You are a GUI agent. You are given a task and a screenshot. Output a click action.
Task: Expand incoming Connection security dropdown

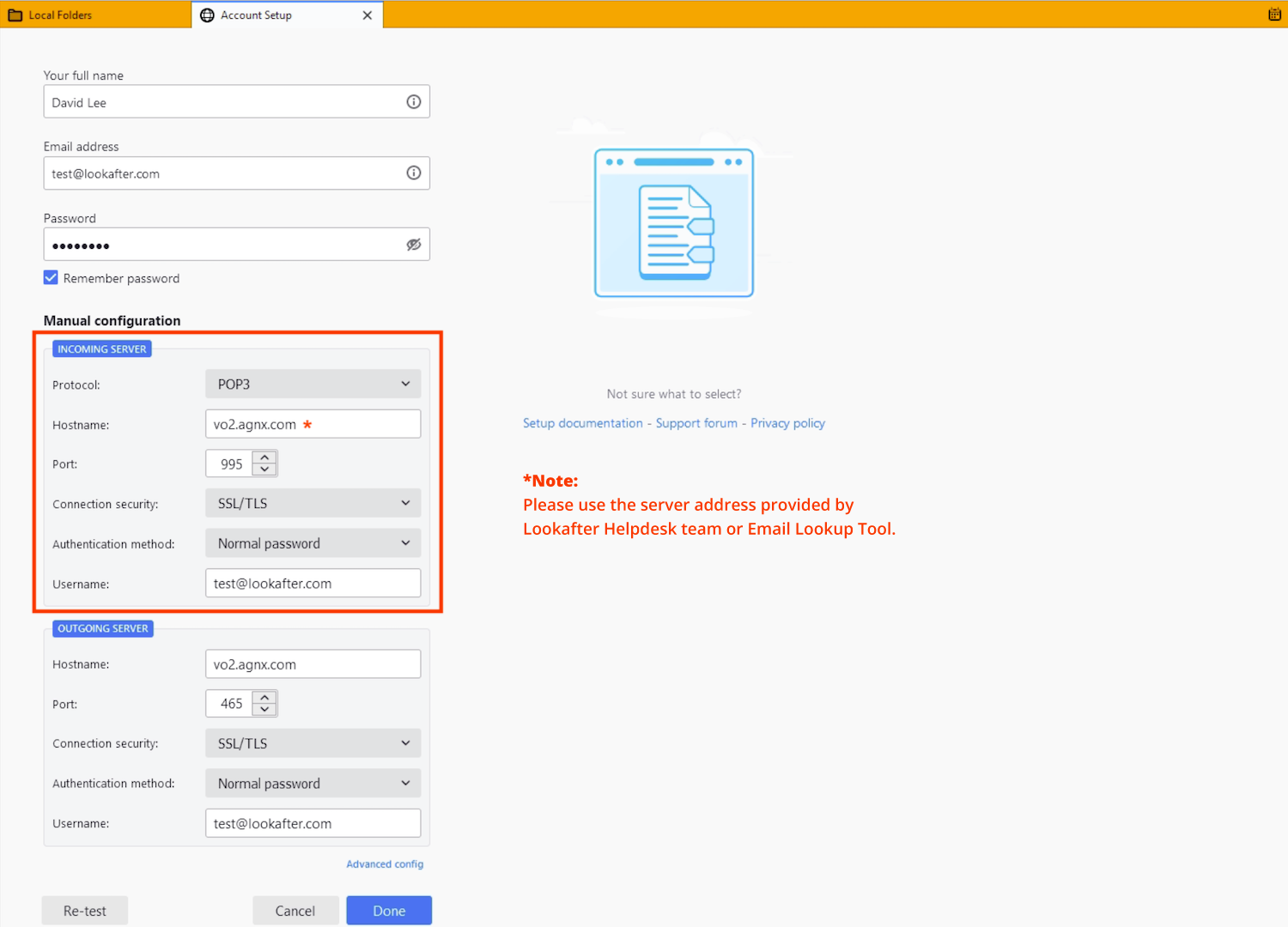[313, 504]
